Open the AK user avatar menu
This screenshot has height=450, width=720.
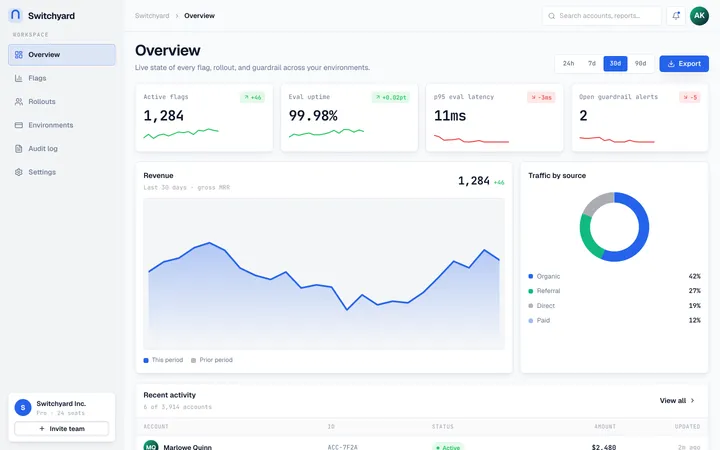(699, 16)
